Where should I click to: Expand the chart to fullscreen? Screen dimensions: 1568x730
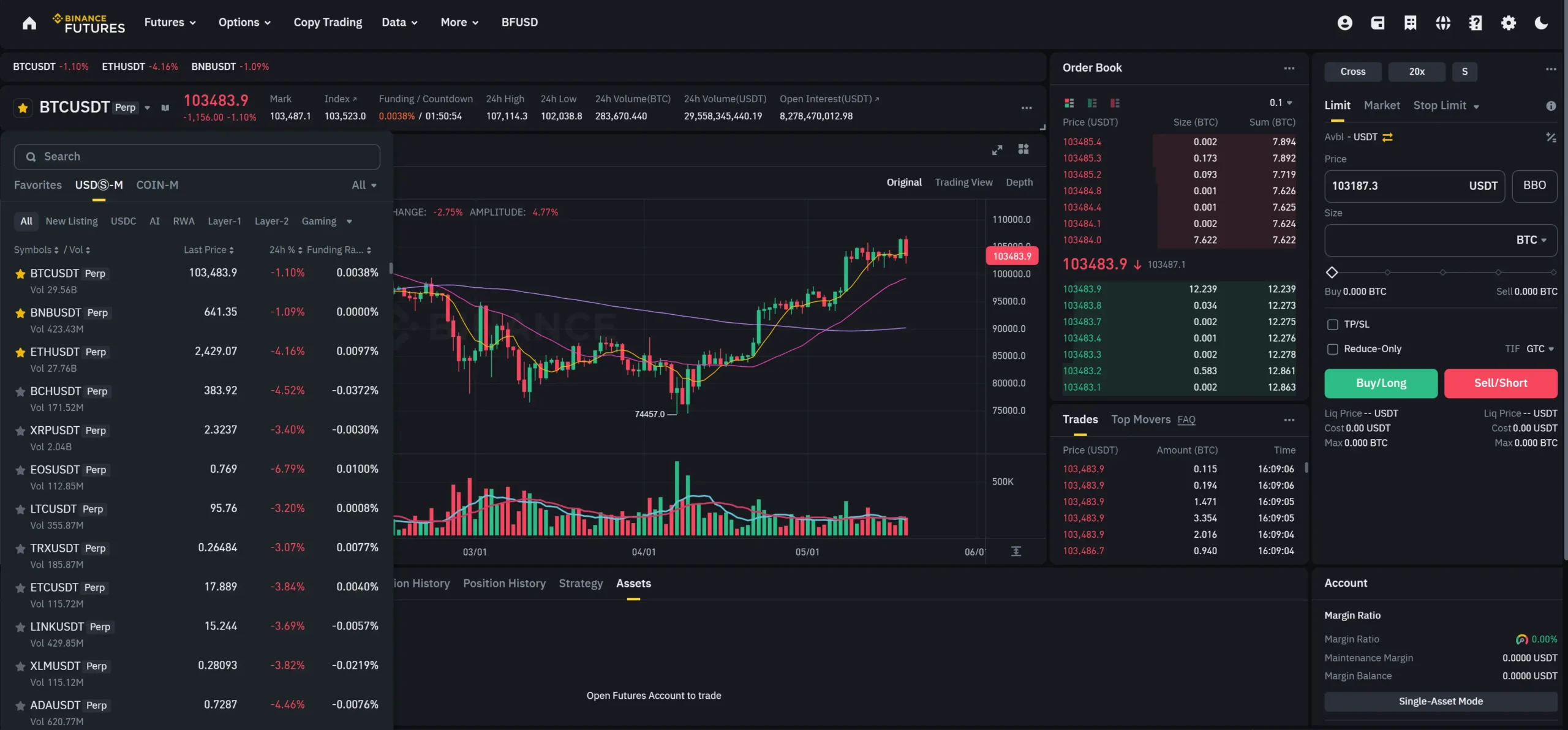point(997,149)
